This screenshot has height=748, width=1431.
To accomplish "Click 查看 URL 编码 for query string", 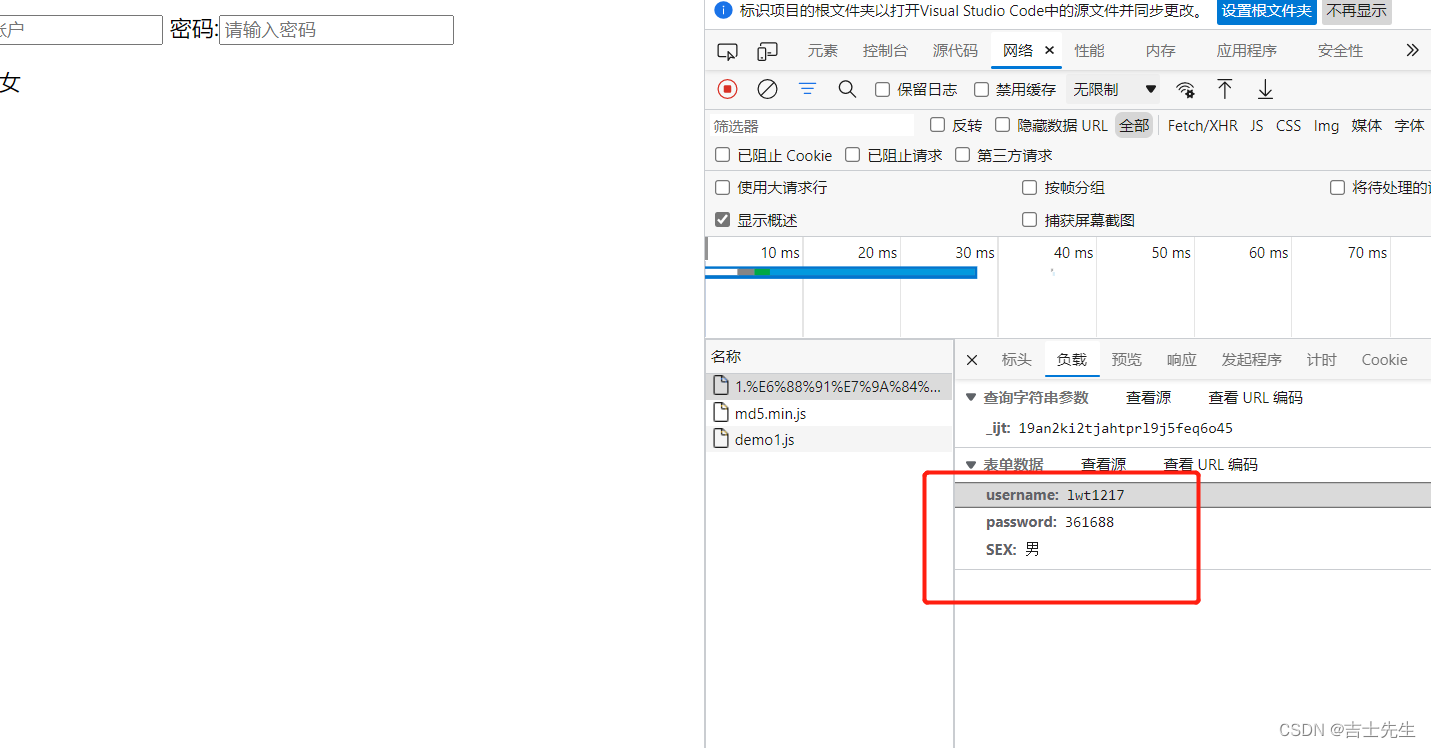I will click(1255, 397).
